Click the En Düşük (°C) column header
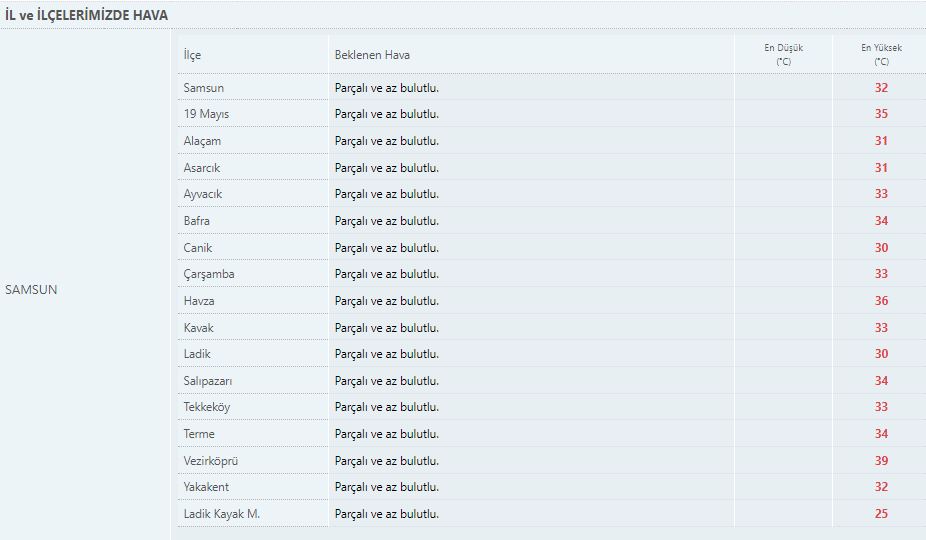Image resolution: width=926 pixels, height=540 pixels. [x=783, y=54]
